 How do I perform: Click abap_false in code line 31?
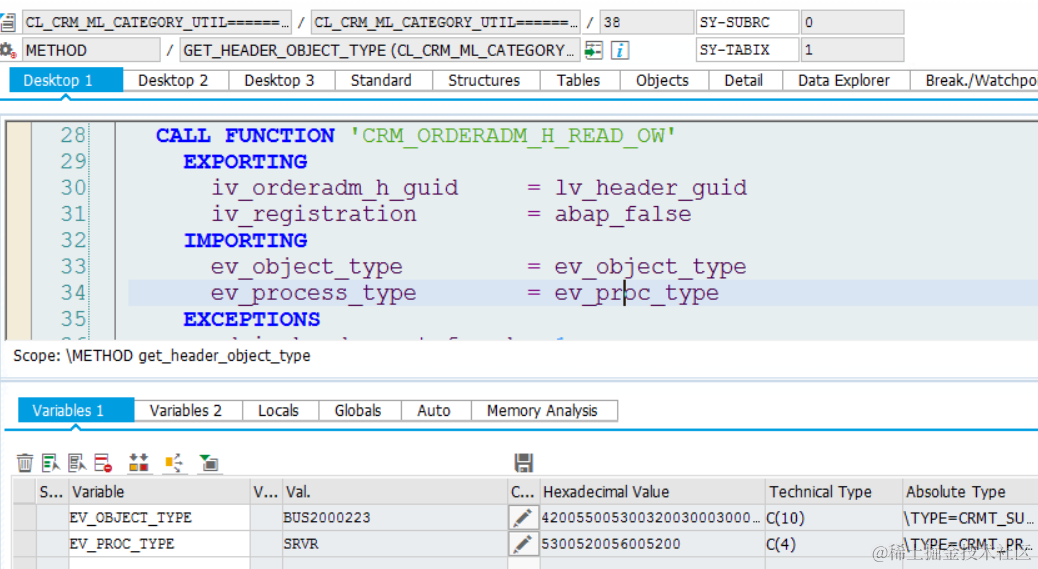(x=623, y=214)
